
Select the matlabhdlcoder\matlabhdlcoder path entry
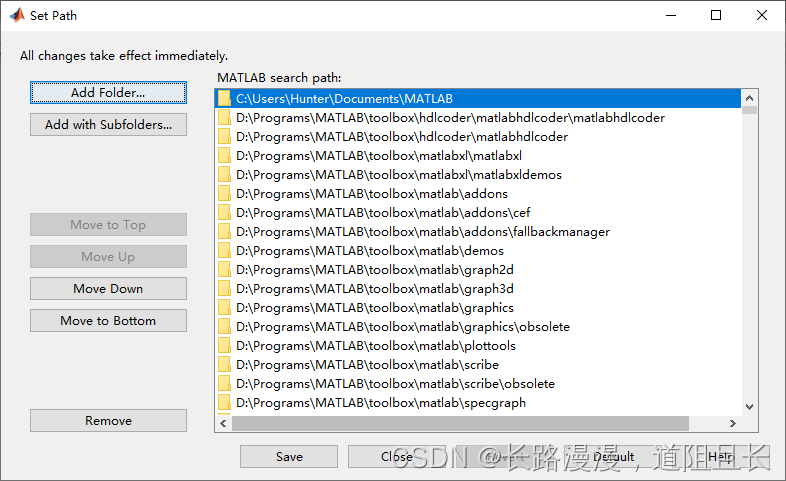coord(478,118)
